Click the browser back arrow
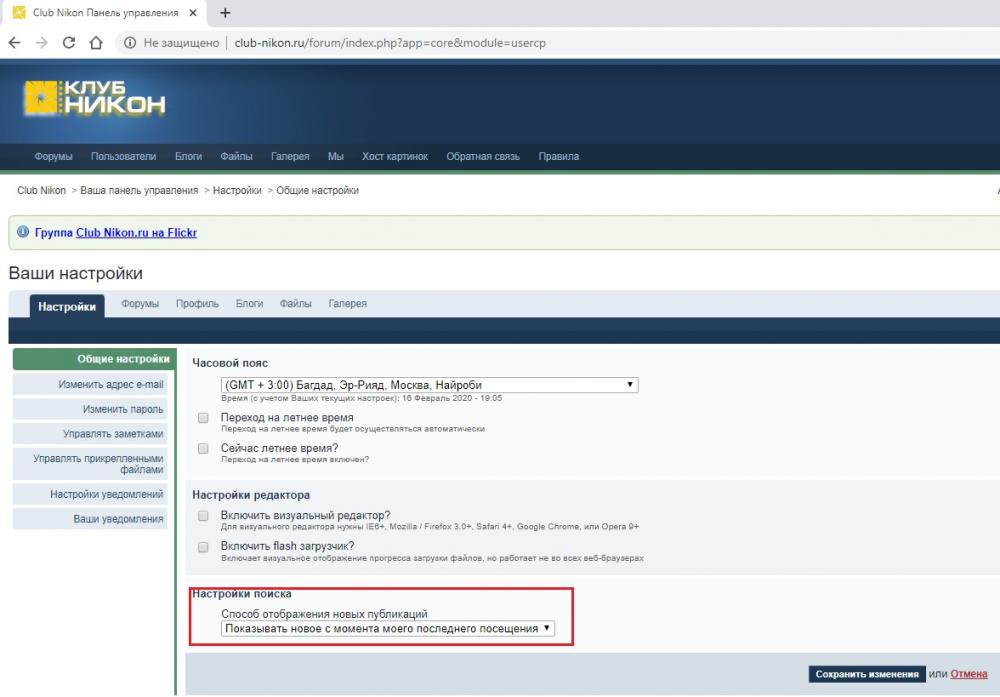Viewport: 1000px width, 697px height. 15,43
